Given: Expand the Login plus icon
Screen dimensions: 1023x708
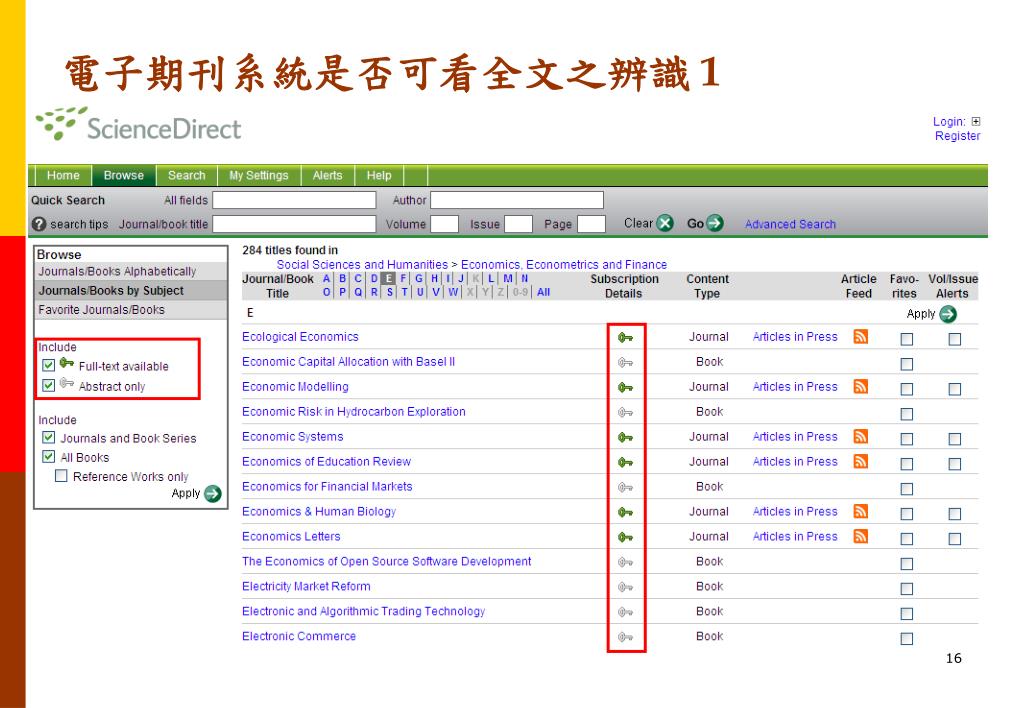Looking at the screenshot, I should click(x=975, y=121).
